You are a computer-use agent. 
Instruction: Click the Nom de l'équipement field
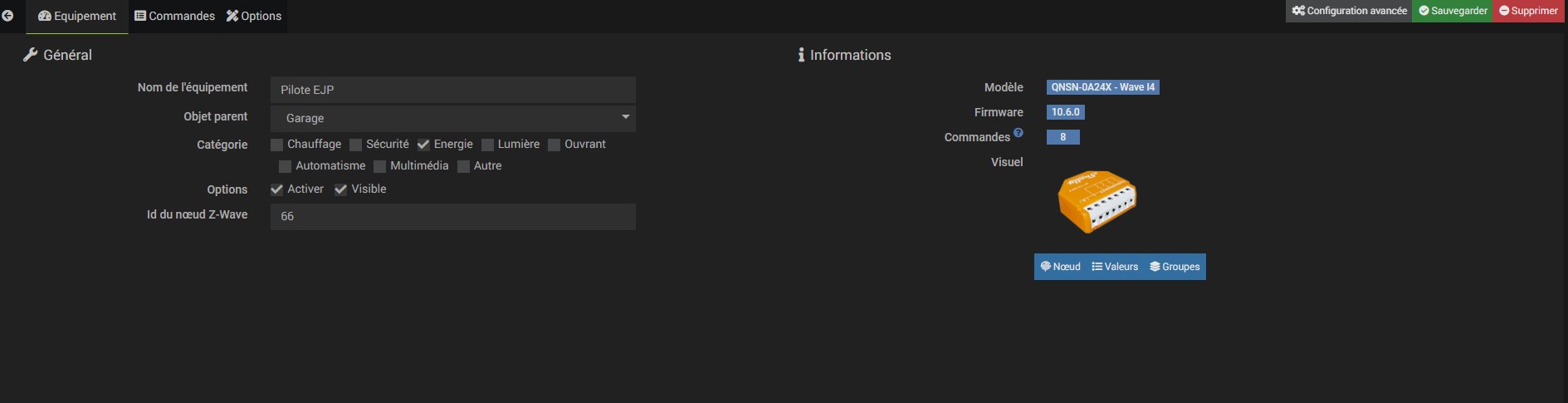point(453,90)
